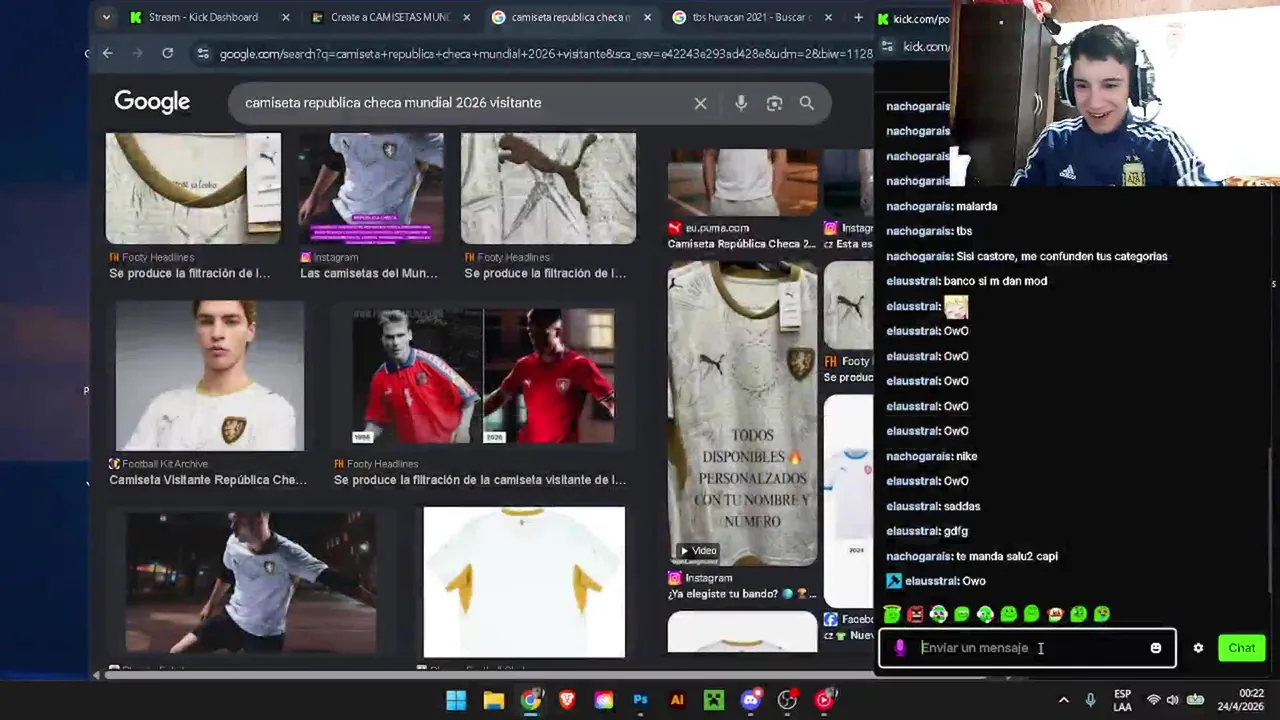
Task: Click purple microphone icon in chat box
Action: click(900, 648)
